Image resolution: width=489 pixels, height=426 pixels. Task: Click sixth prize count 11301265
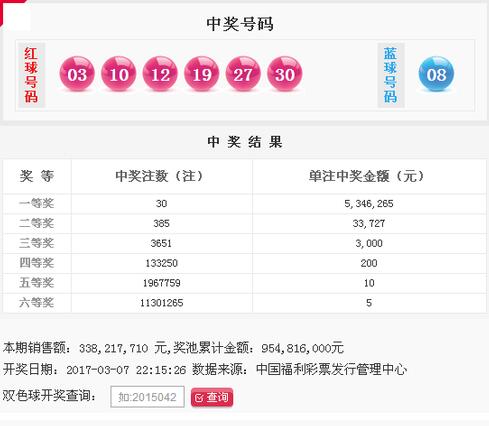(161, 303)
